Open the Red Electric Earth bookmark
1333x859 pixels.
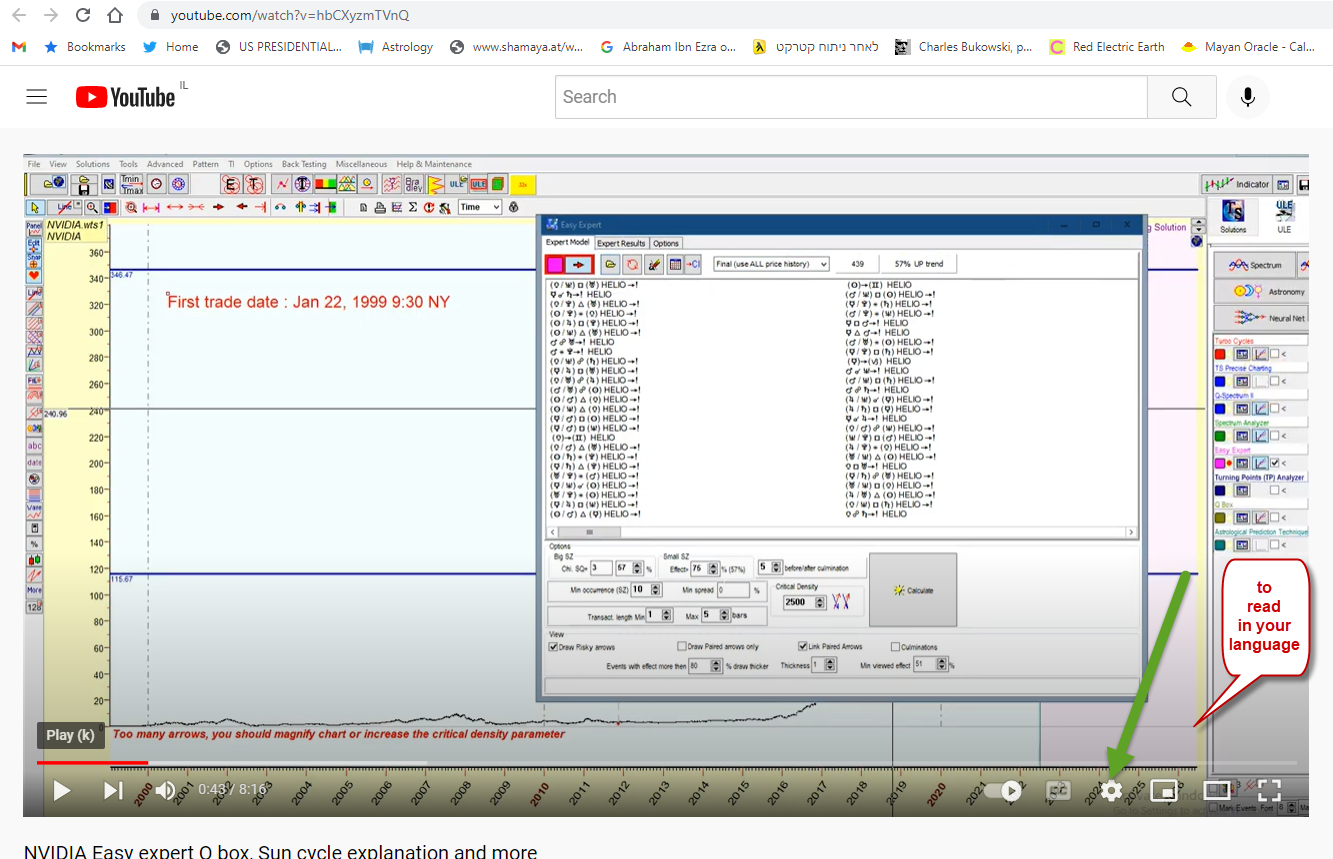(1107, 47)
